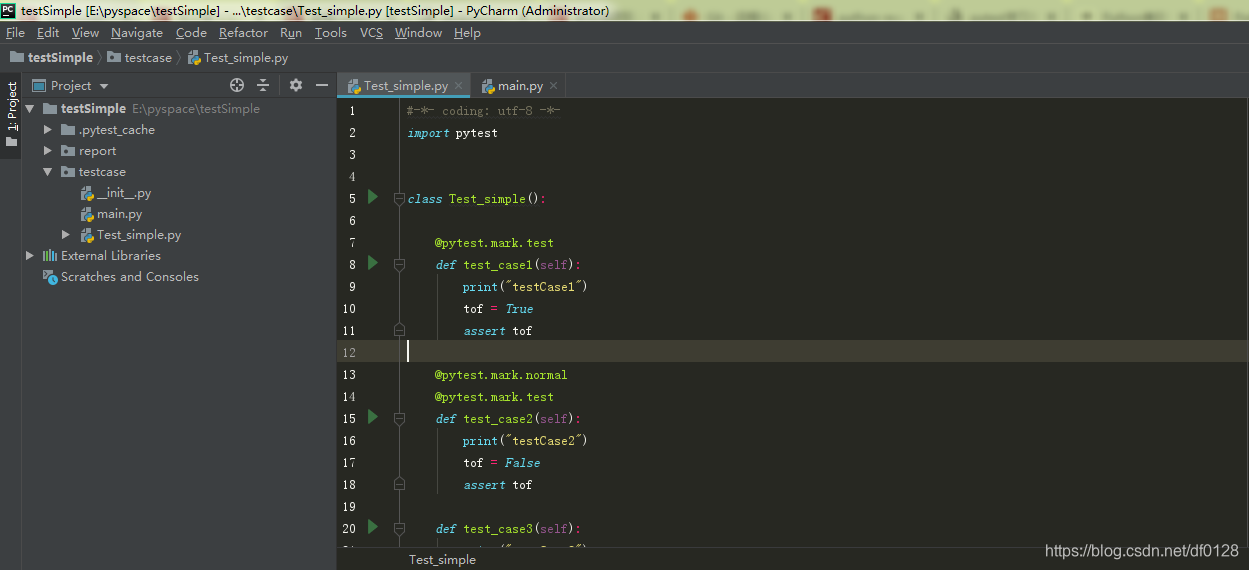
Task: Collapse the testSimple project root
Action: pos(30,109)
